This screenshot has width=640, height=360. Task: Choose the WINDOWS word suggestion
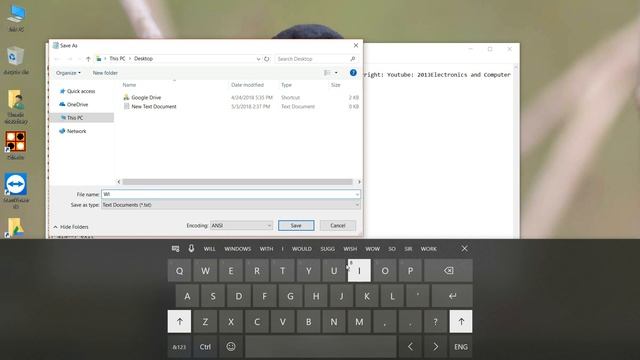coord(238,249)
